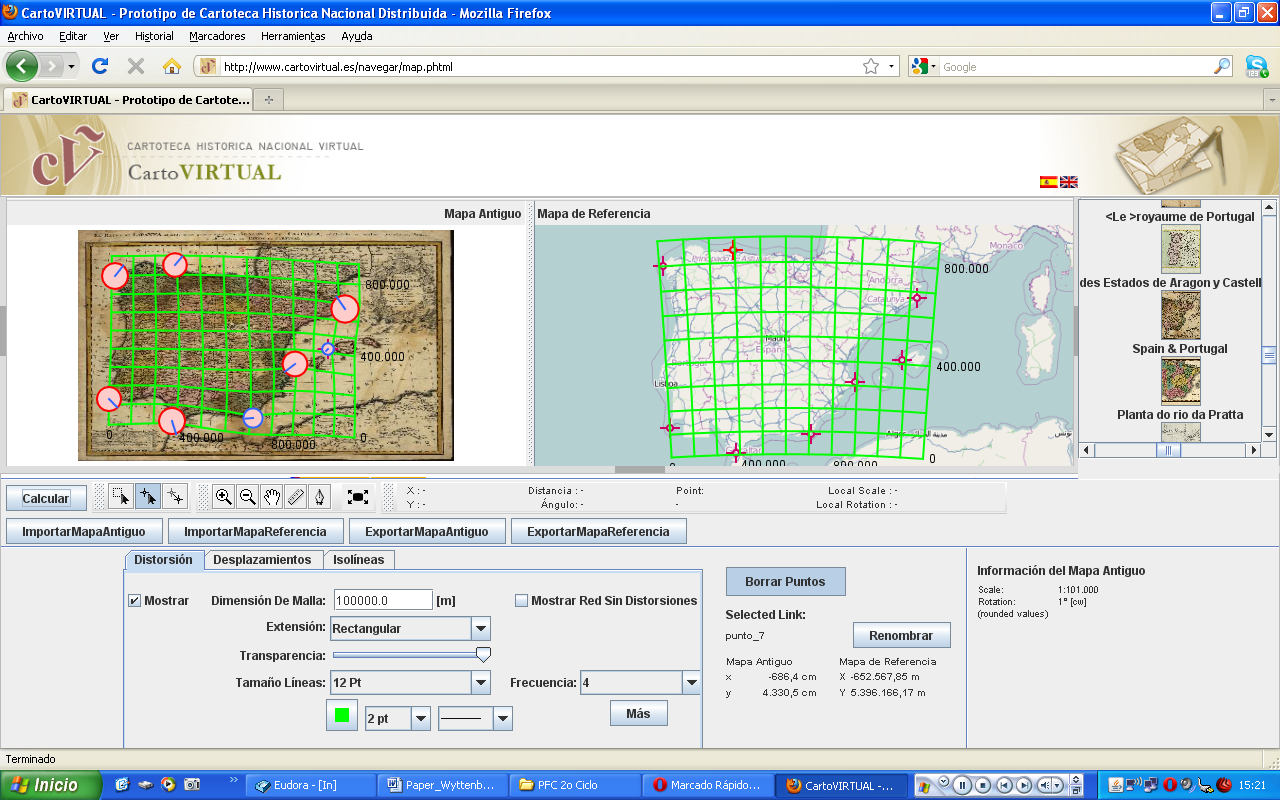This screenshot has width=1280, height=800.
Task: Activate the zoom out magnifier tool
Action: tap(248, 496)
